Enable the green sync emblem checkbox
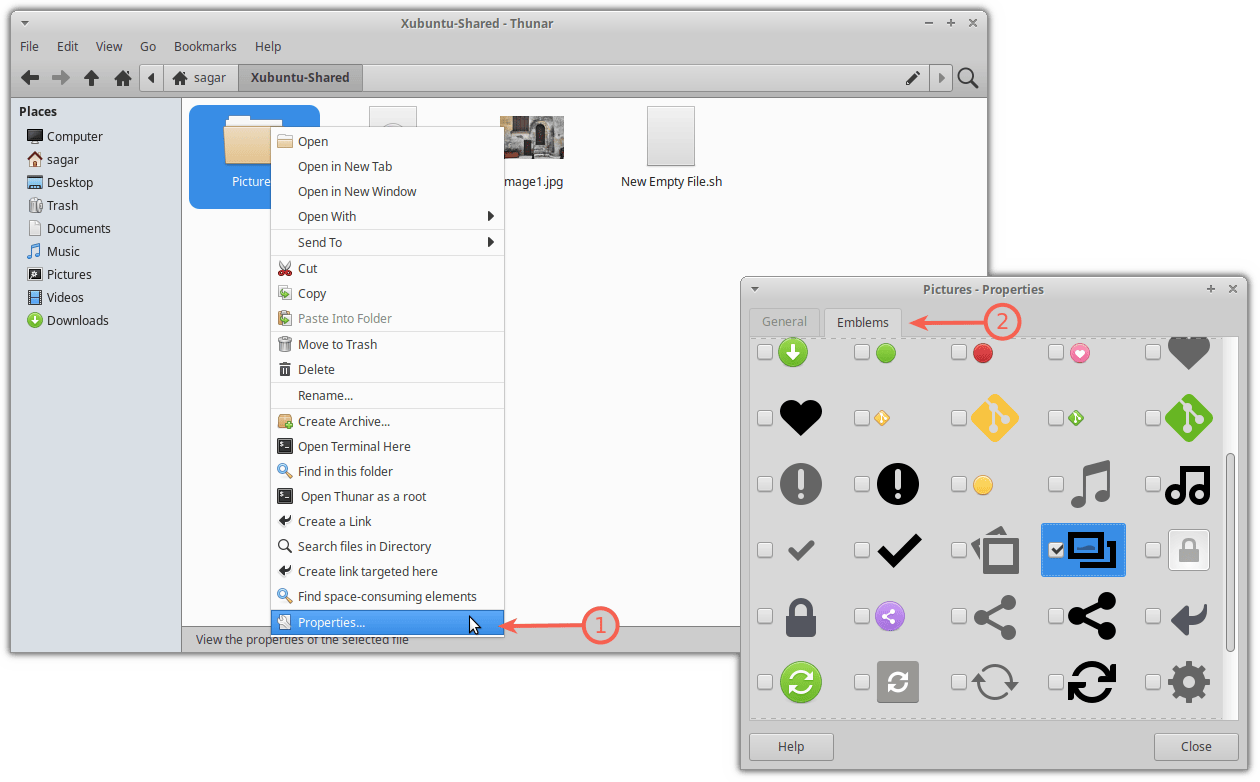Image resolution: width=1260 pixels, height=782 pixels. 765,682
